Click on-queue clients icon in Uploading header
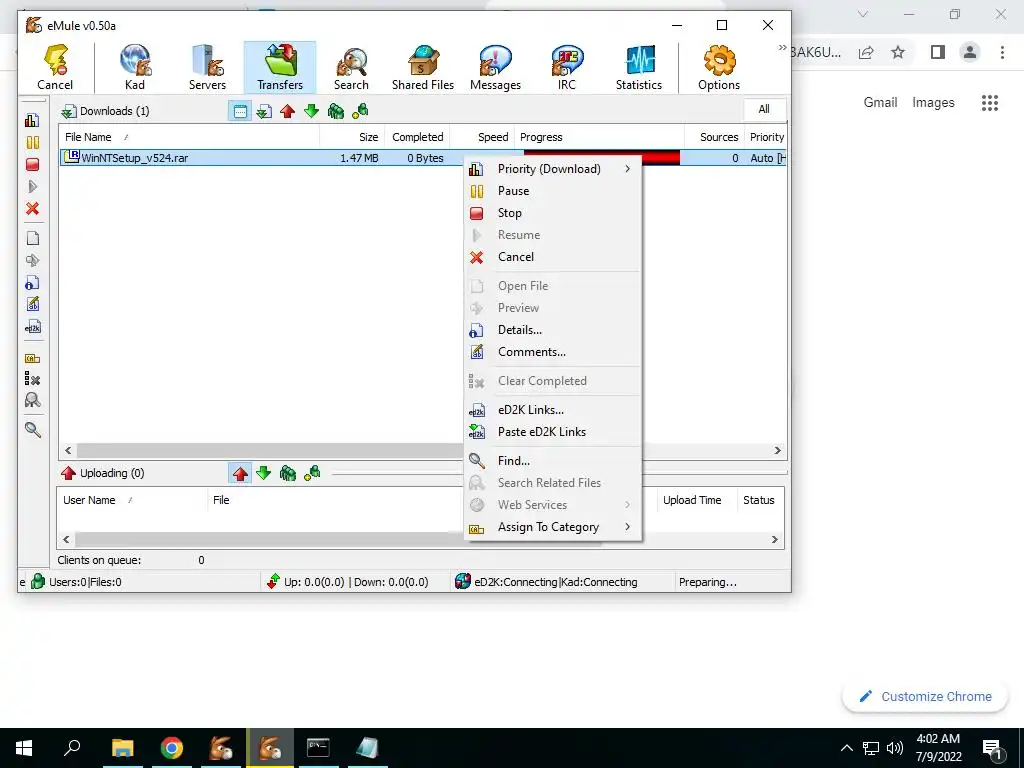The image size is (1024, 768). 287,473
